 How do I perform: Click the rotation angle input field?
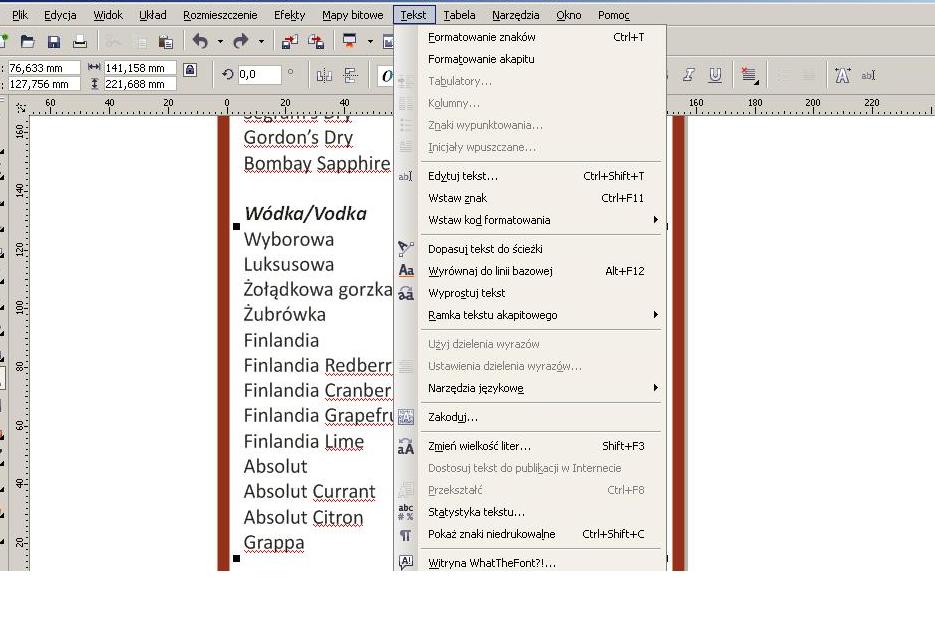click(x=260, y=74)
